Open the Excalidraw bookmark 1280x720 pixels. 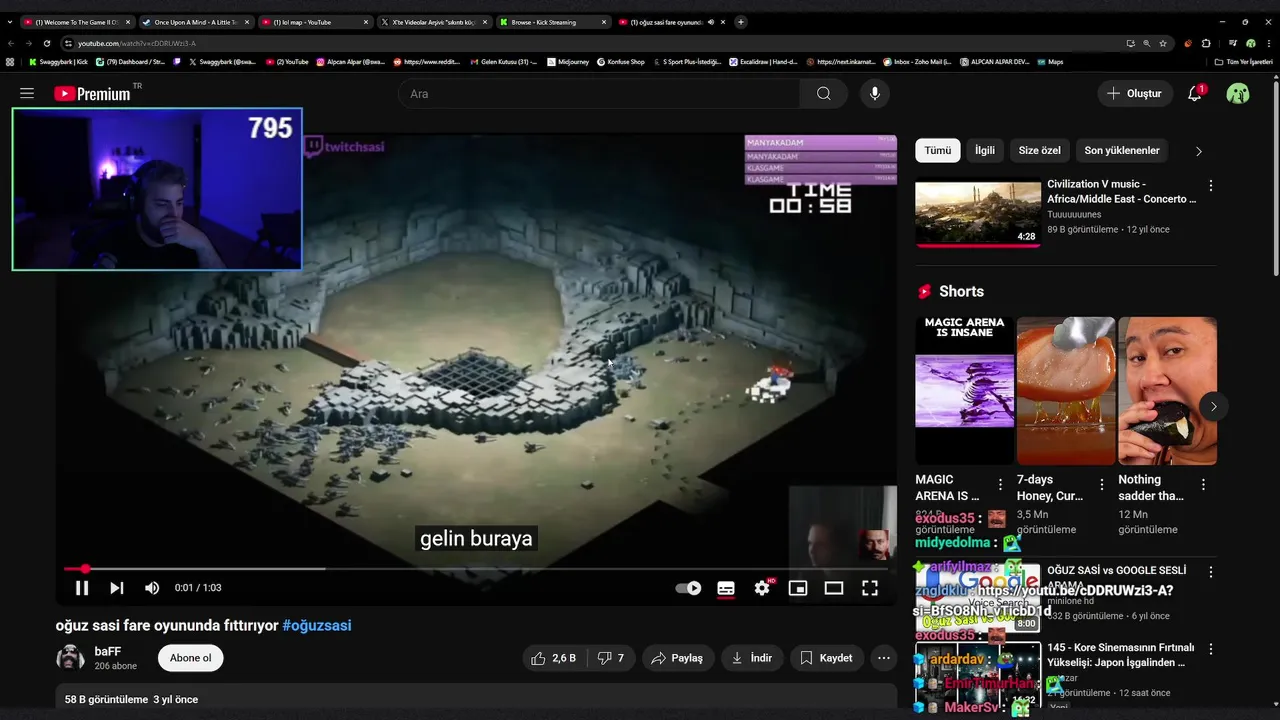764,62
